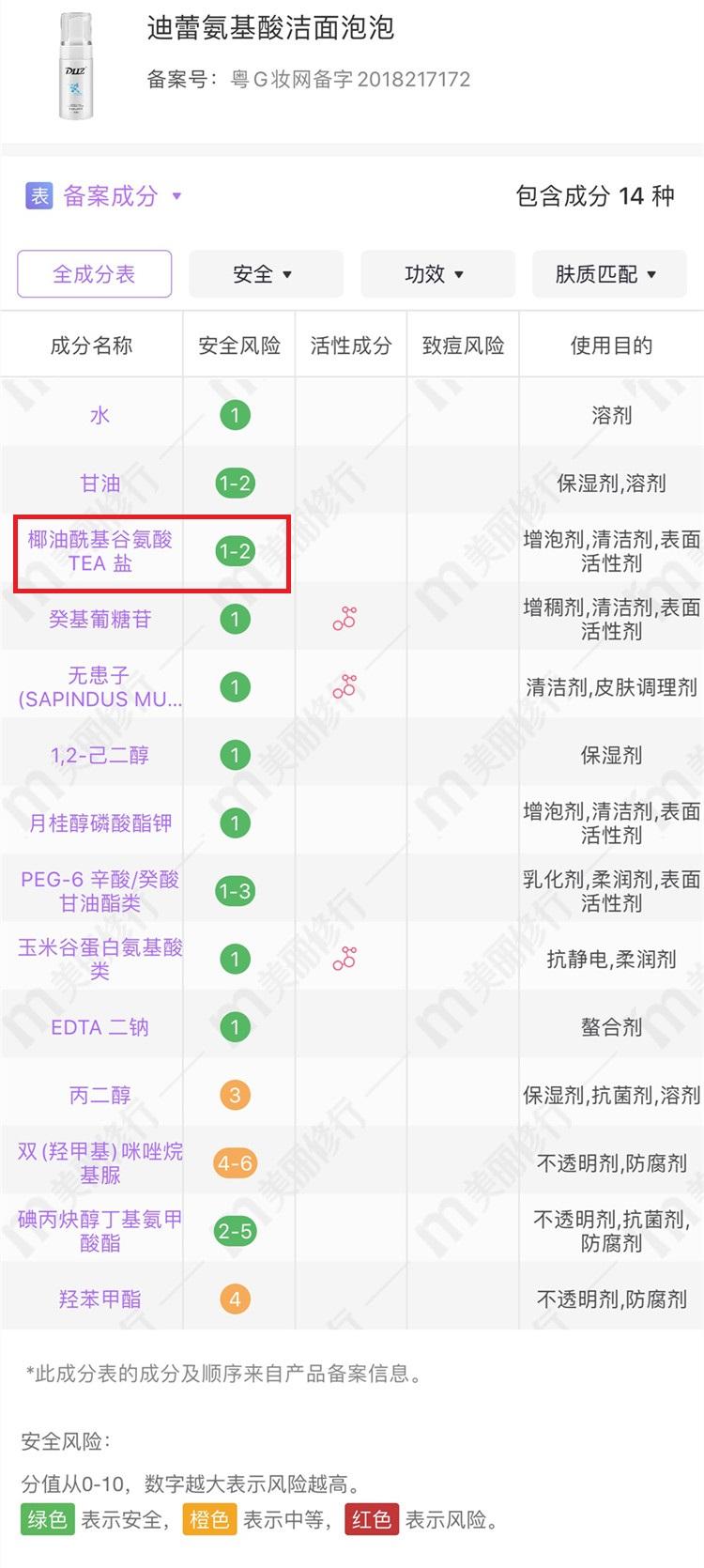Click the active-ingredient icon for 癸基葡糖苷
704x1568 pixels.
click(x=344, y=619)
